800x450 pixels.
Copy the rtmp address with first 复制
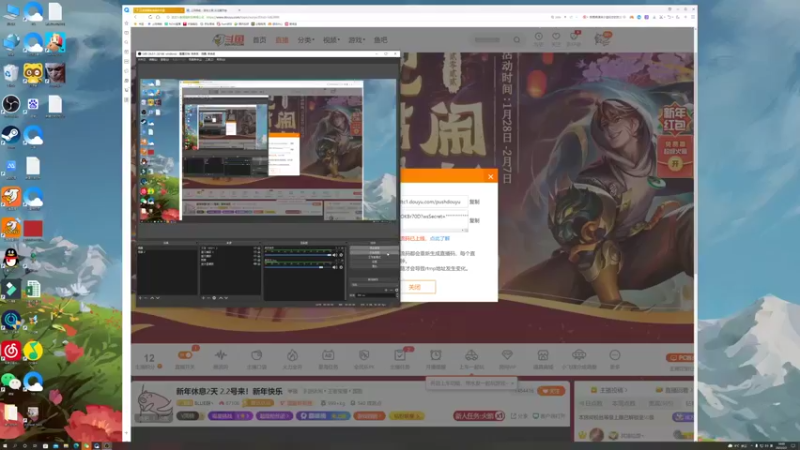point(474,202)
